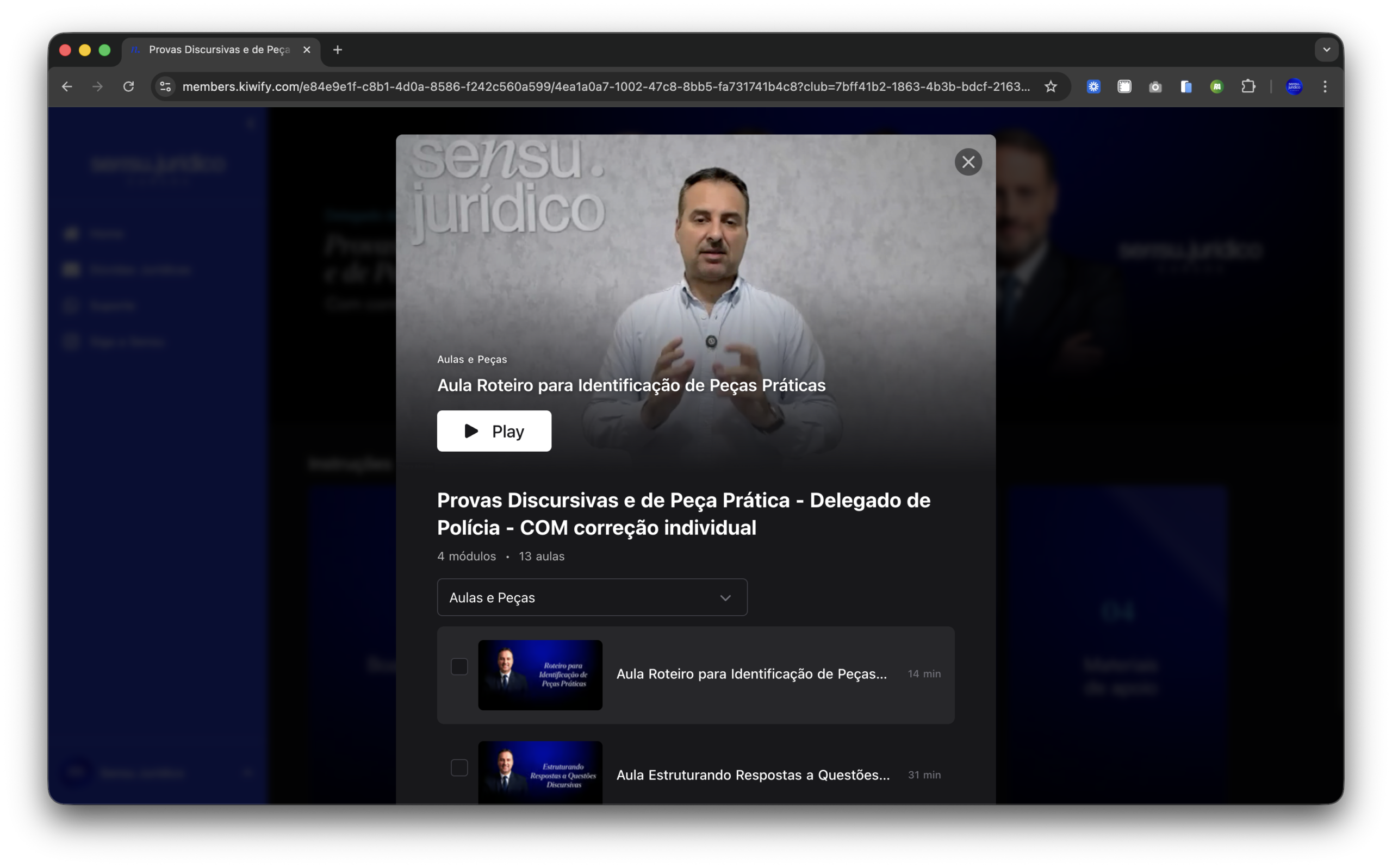
Task: Toggle completion for the first module lesson
Action: coord(459,666)
